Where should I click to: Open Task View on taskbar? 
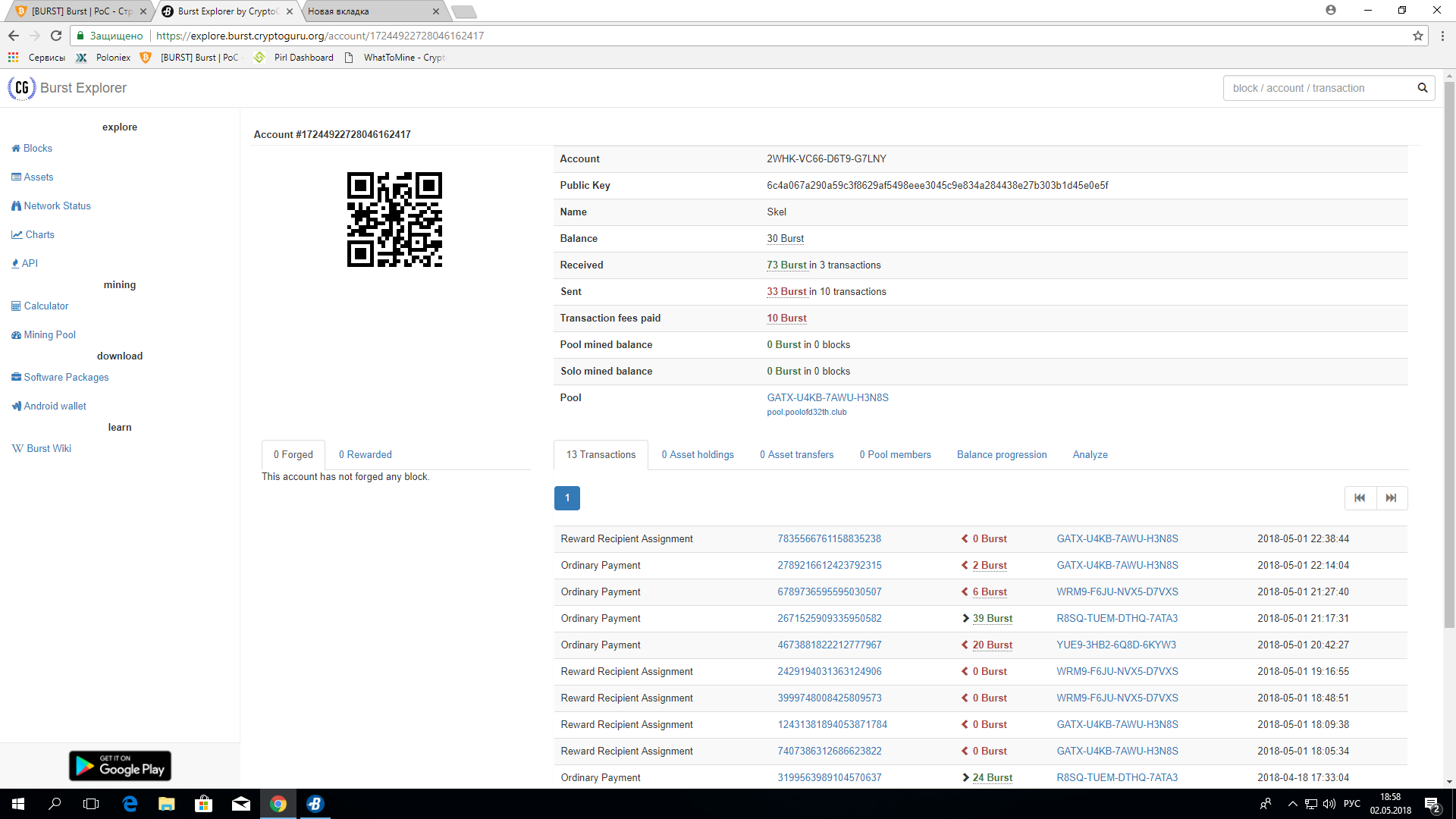coord(91,804)
